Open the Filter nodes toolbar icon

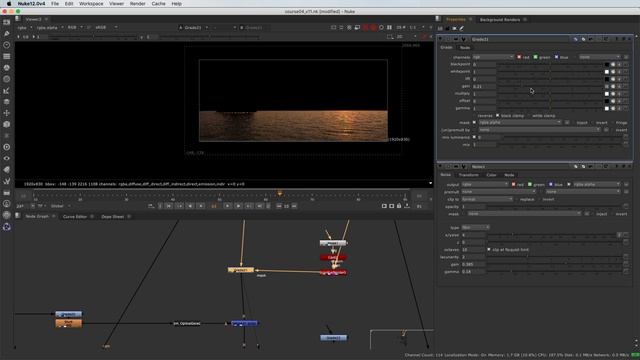(7, 79)
